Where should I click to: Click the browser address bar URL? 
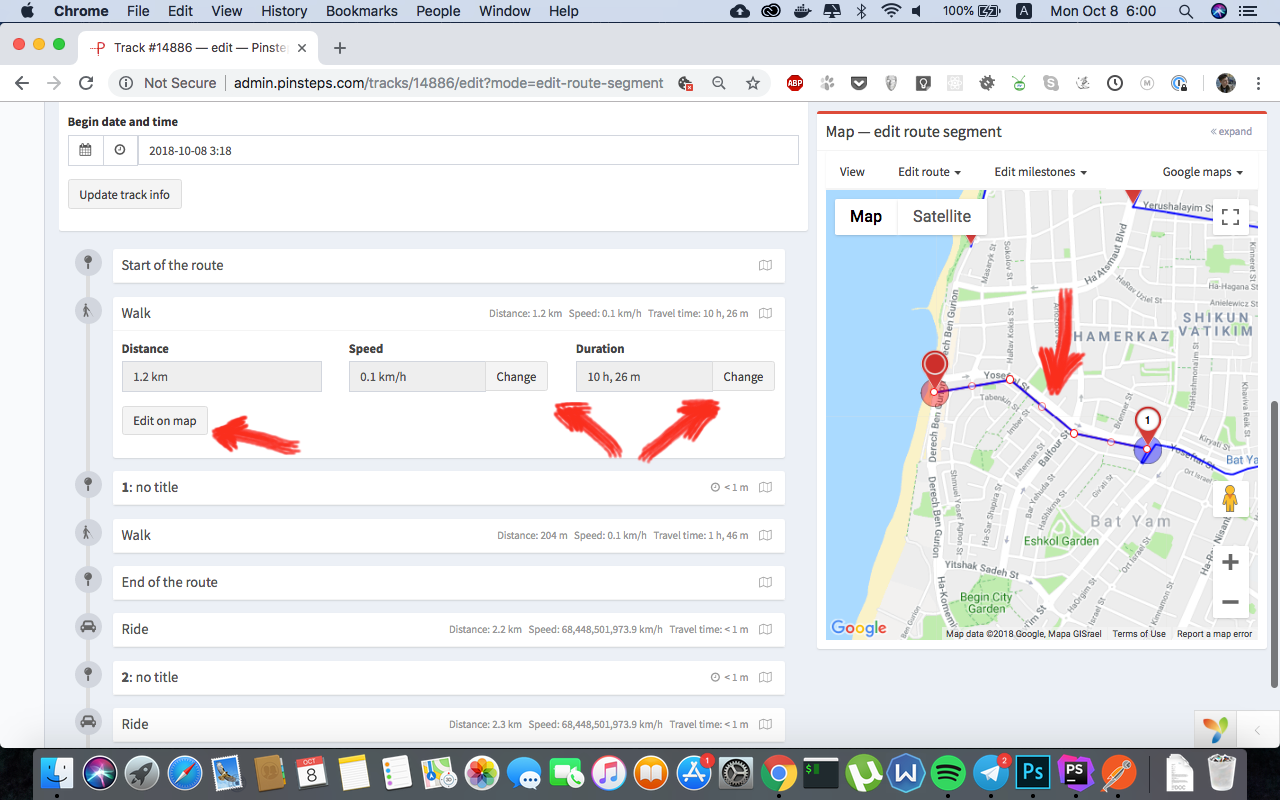(448, 83)
